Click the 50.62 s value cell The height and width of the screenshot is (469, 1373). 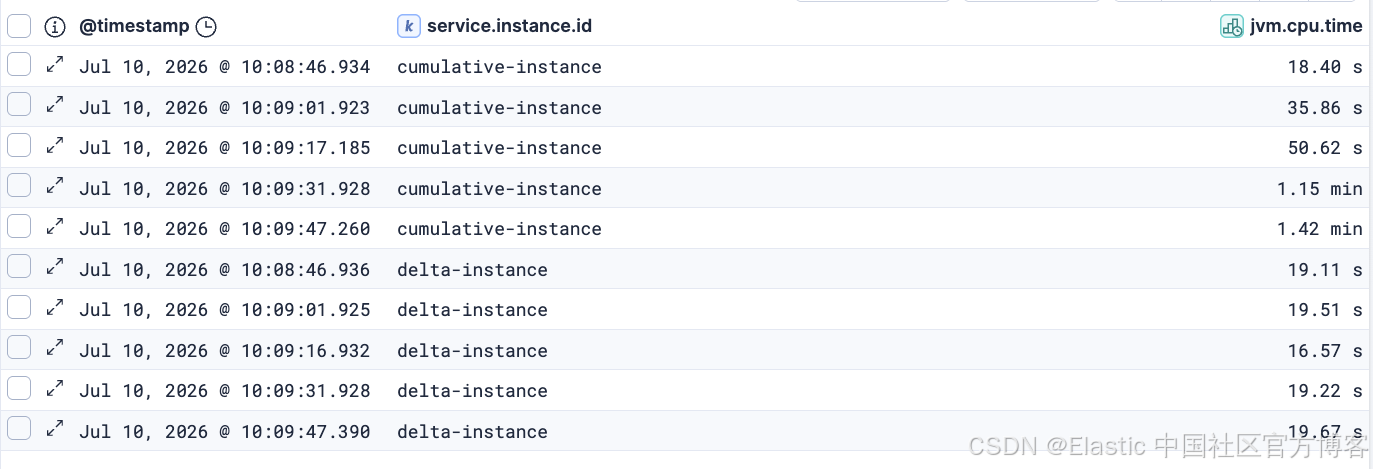1325,148
